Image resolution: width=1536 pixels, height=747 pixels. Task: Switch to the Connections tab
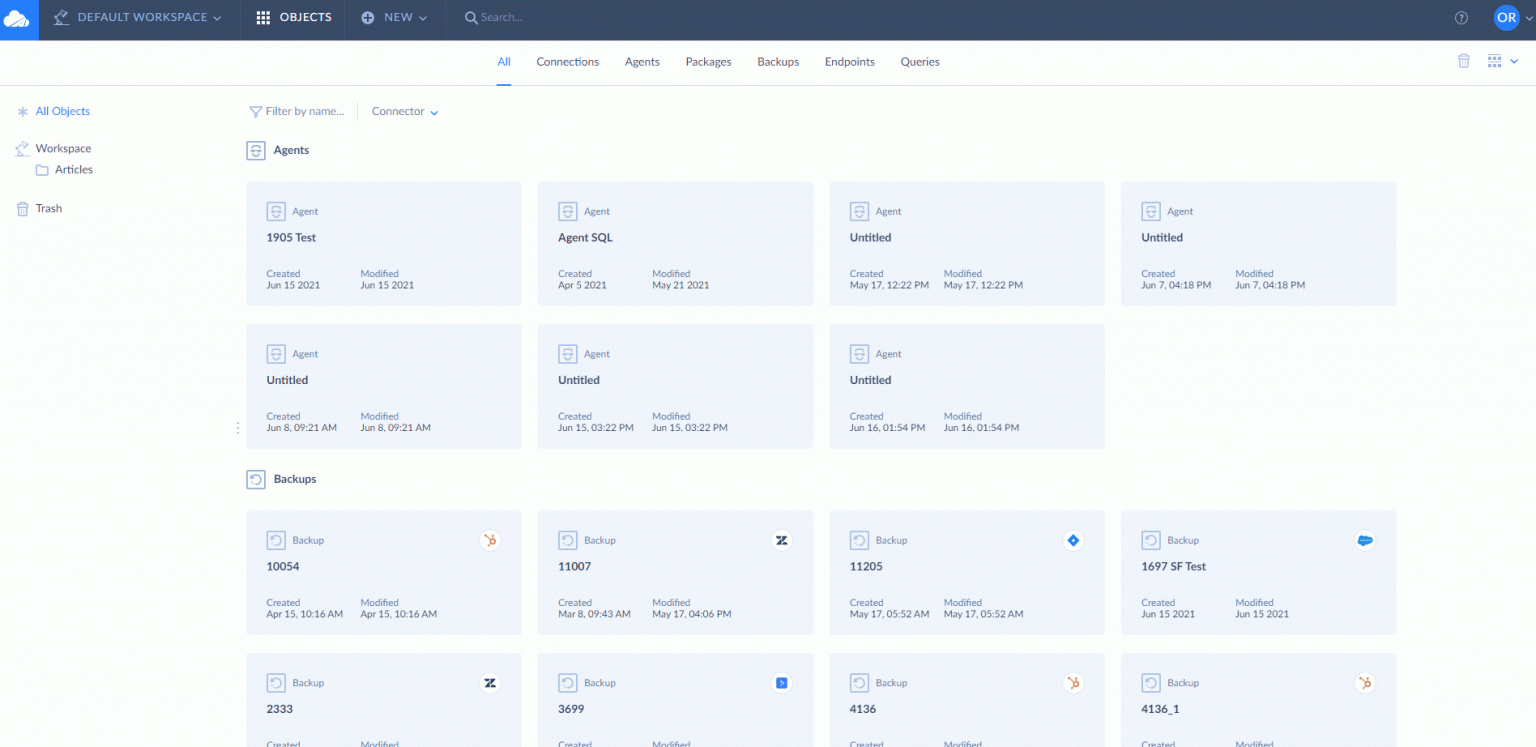[x=567, y=62]
